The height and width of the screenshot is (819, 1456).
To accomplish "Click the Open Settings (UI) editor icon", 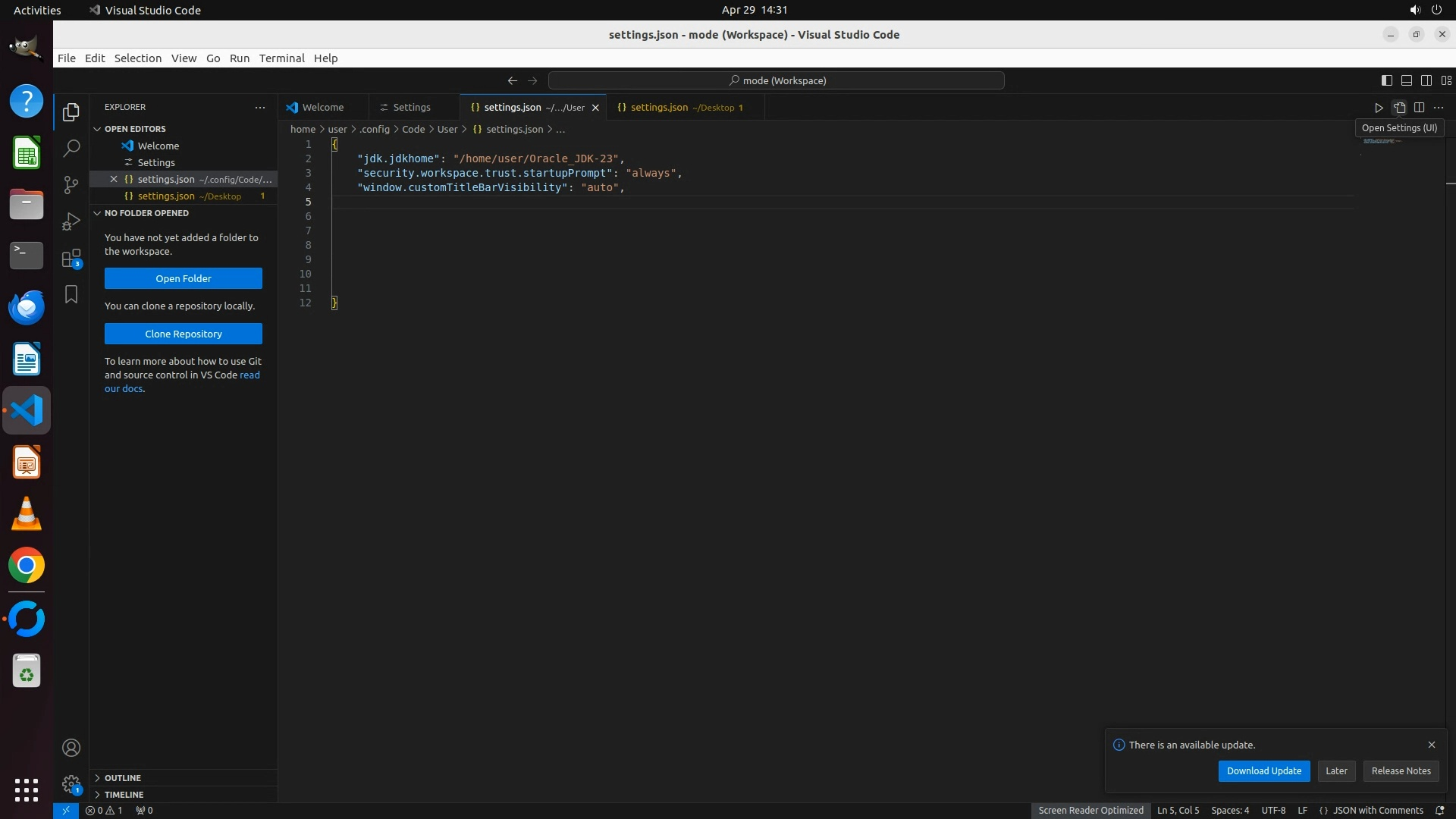I will [1399, 108].
